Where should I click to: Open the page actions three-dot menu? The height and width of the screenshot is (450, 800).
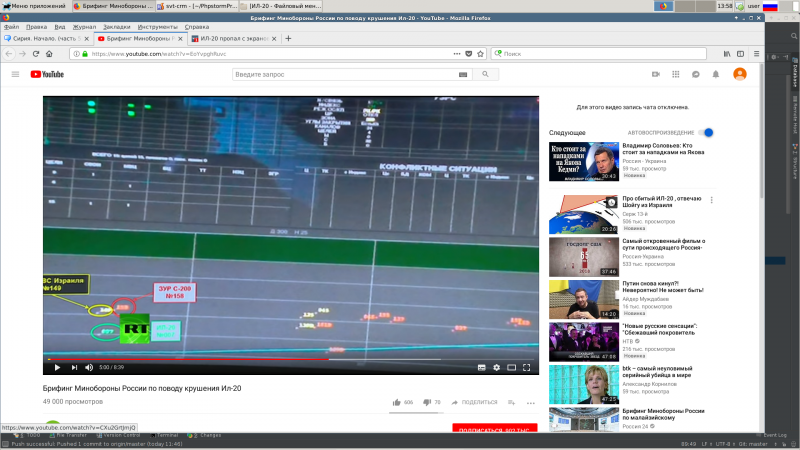tap(457, 54)
